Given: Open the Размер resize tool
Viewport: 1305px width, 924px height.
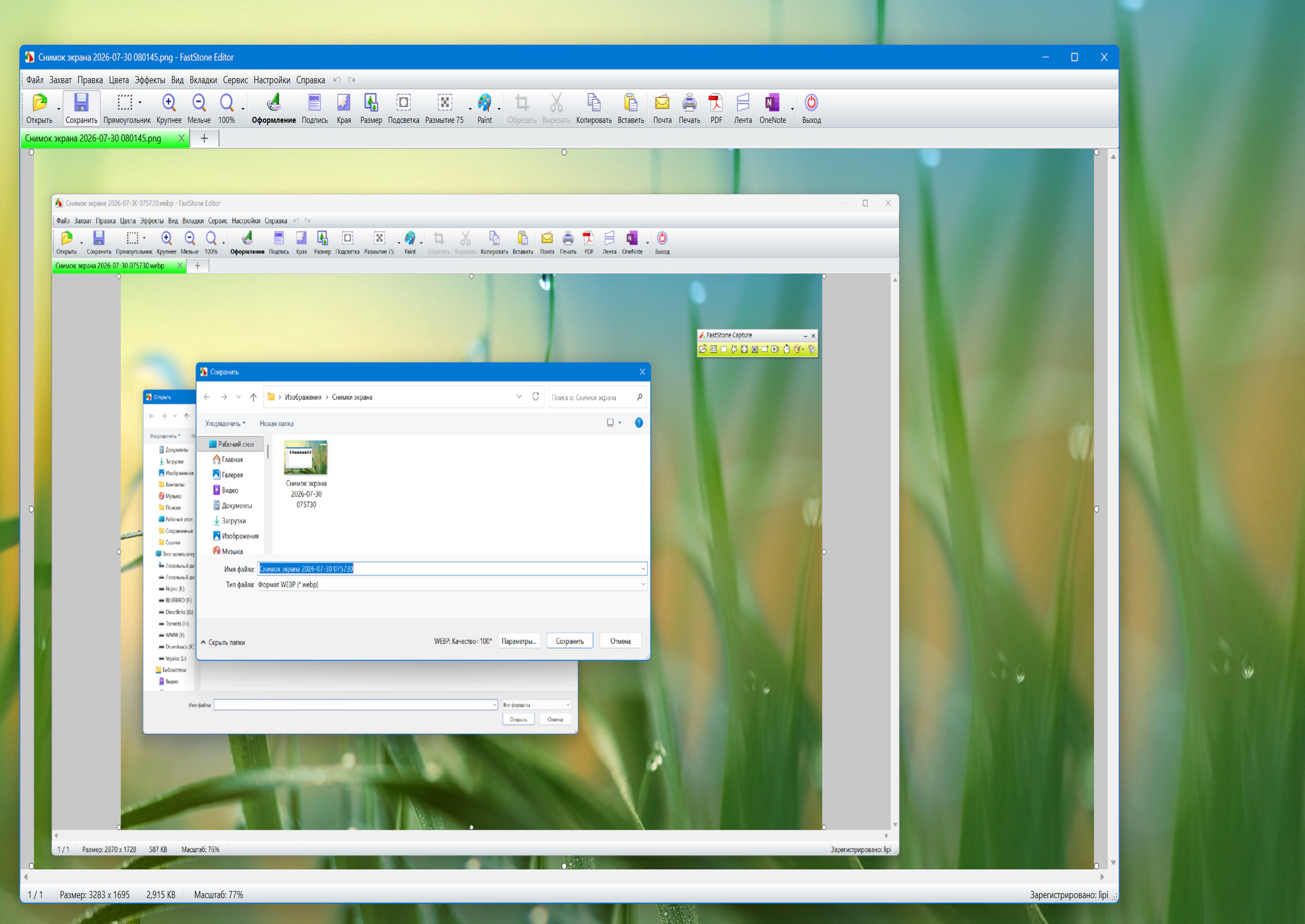Looking at the screenshot, I should coord(371,108).
